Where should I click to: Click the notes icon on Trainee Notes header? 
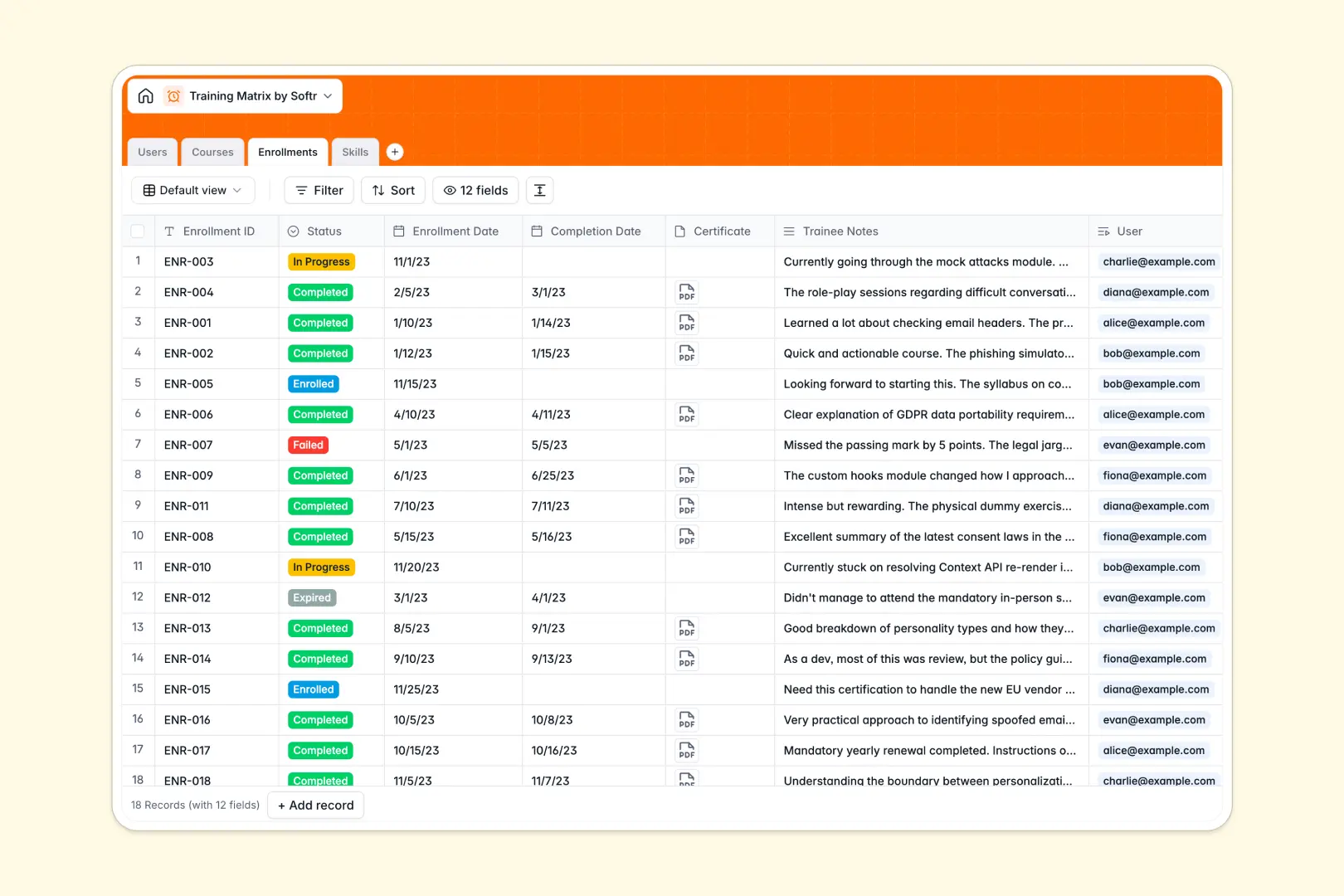786,231
